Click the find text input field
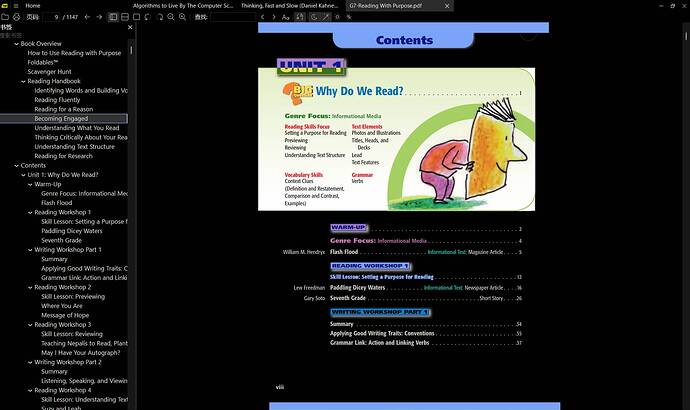The height and width of the screenshot is (410, 690). [x=233, y=17]
